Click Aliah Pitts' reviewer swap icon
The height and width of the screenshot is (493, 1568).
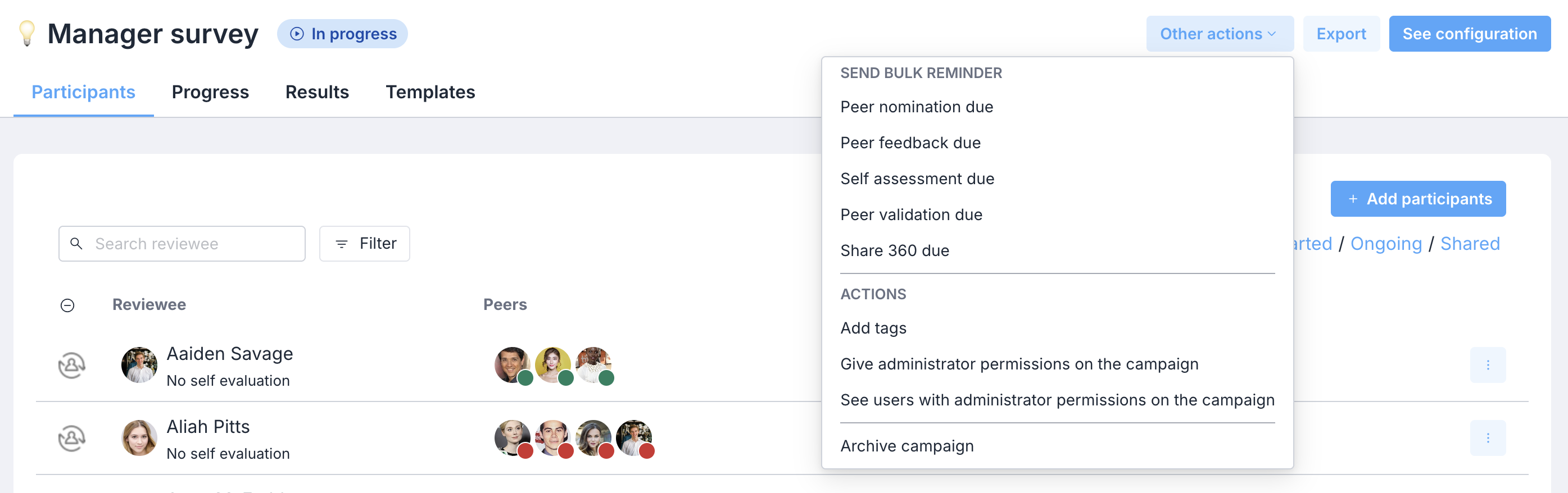pos(72,439)
